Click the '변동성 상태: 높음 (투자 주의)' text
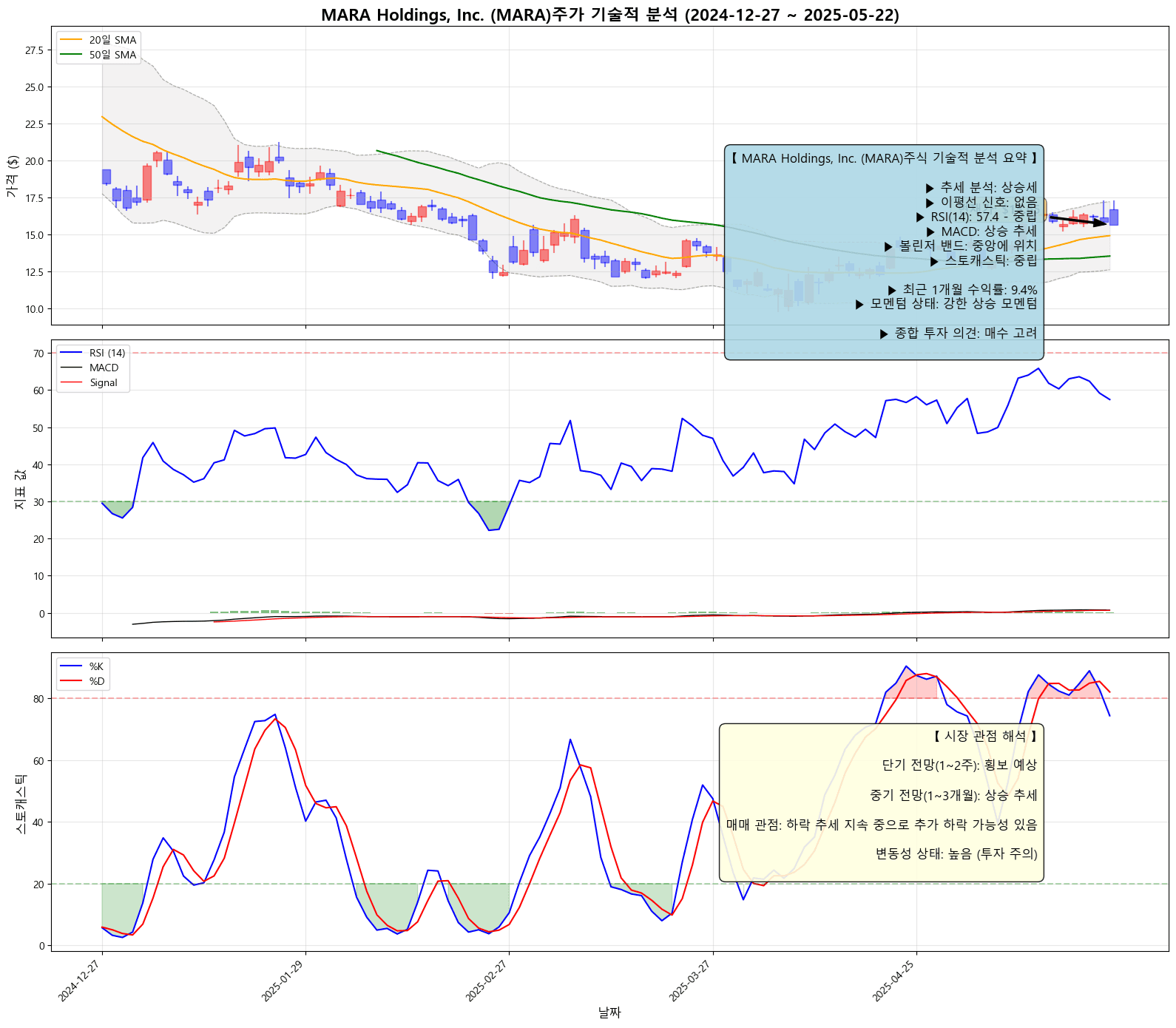The width and height of the screenshot is (1176, 1028). tap(956, 853)
